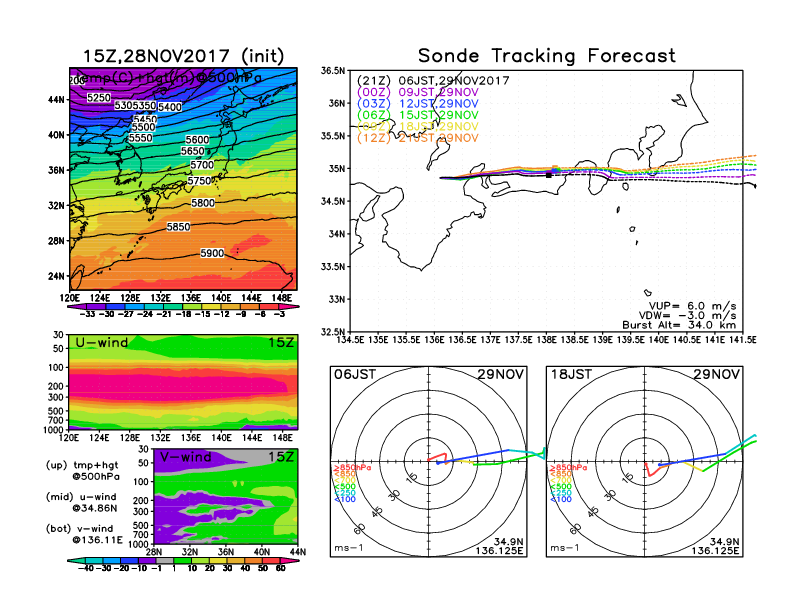Click the "(bot) v-wind @136.11E" note
792x612 pixels.
click(84, 534)
